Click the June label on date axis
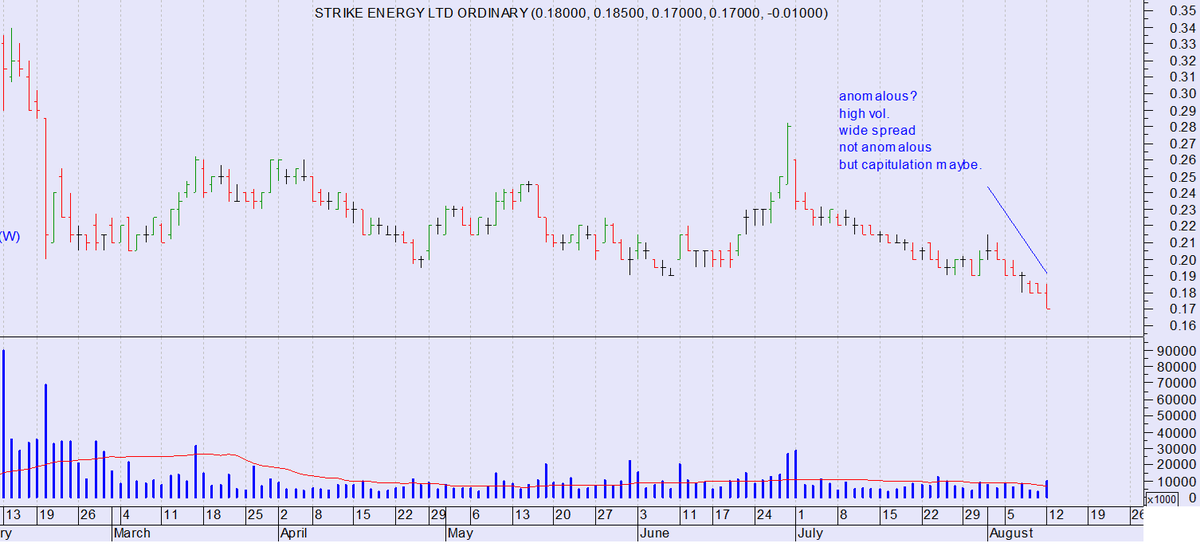1200x555 pixels. (653, 533)
